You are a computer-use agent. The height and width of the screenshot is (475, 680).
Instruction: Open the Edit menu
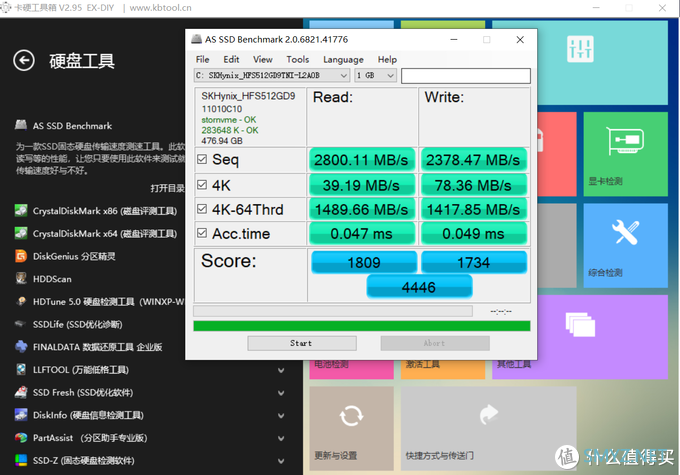click(x=231, y=59)
